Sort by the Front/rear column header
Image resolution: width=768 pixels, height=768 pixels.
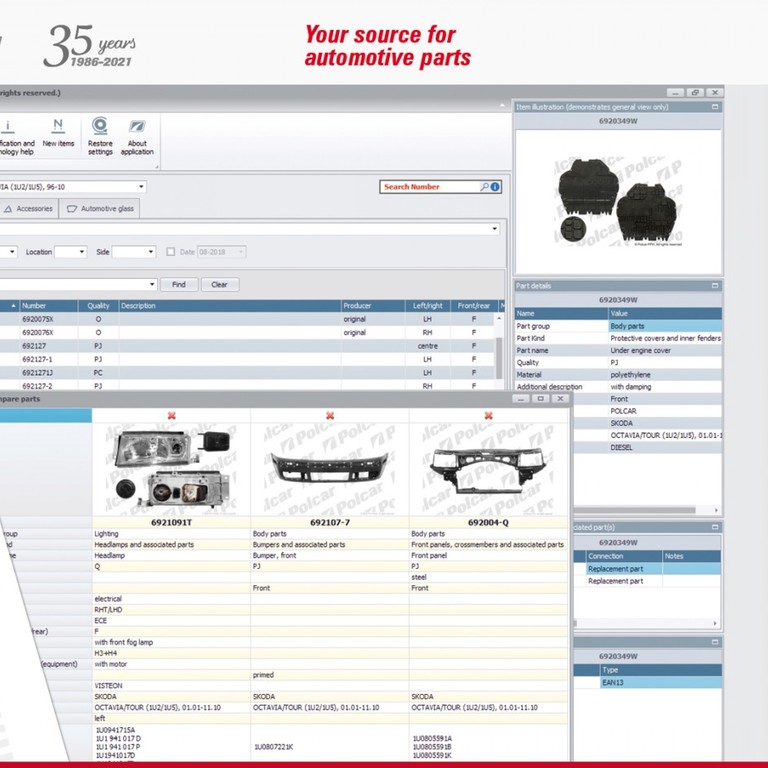tap(474, 306)
